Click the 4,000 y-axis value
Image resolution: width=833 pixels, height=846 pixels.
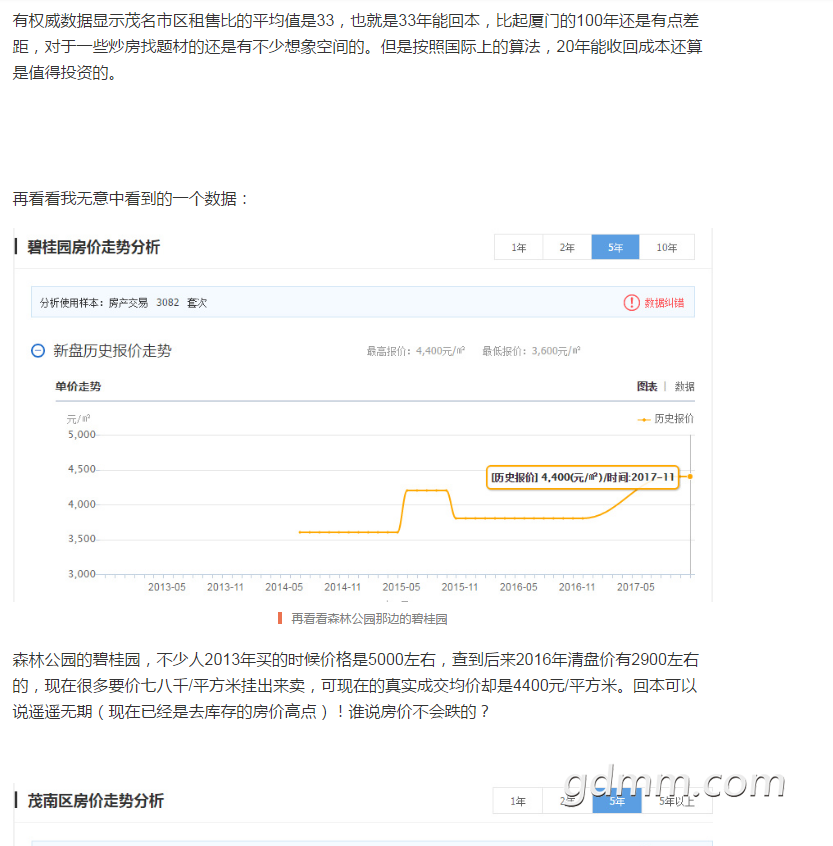[81, 504]
